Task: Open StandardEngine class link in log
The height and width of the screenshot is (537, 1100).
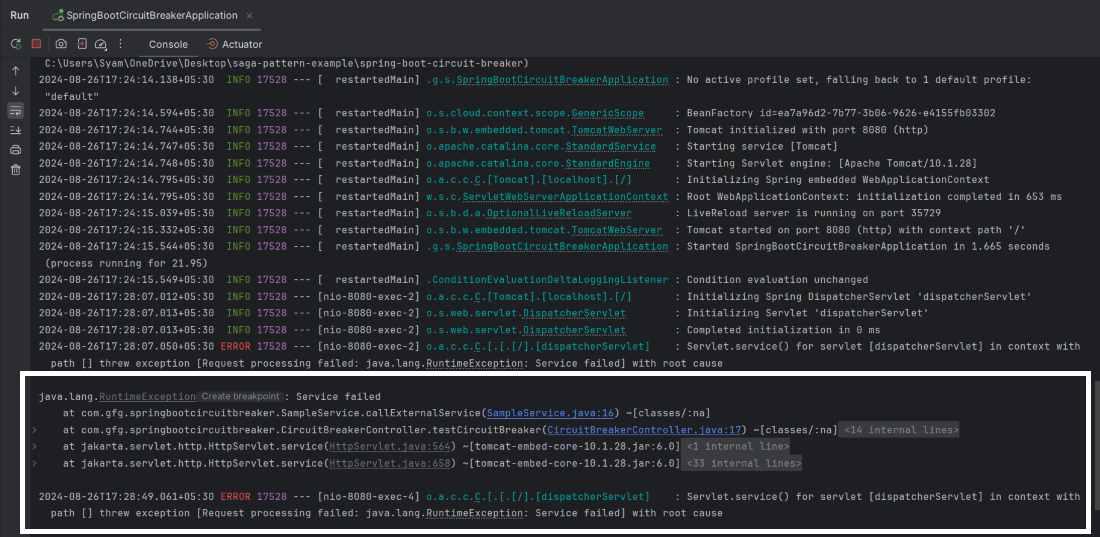Action: point(606,163)
